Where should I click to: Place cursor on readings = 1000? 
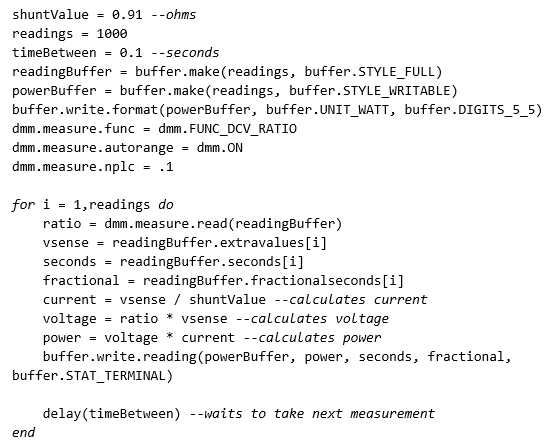pyautogui.click(x=69, y=34)
